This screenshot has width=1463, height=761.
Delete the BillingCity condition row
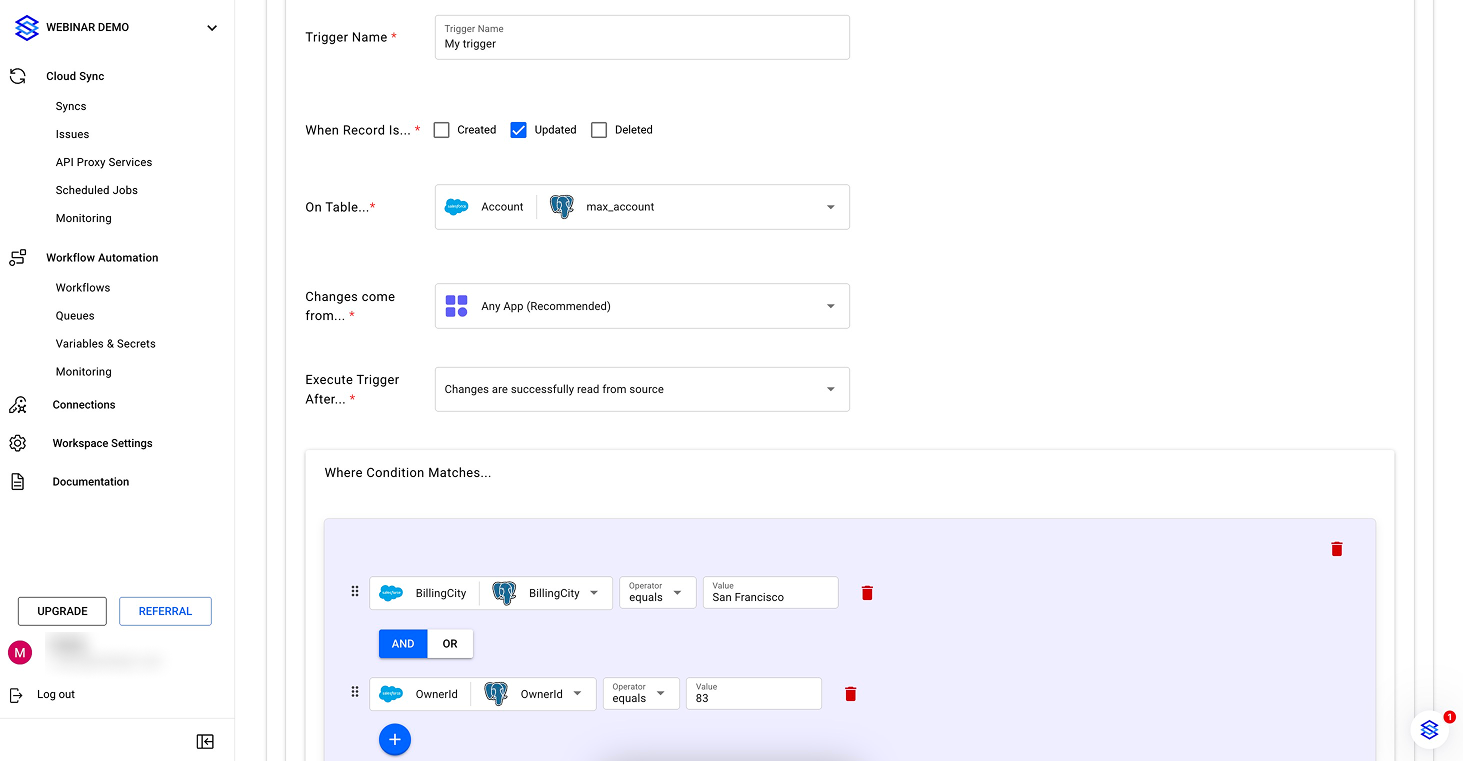point(867,593)
